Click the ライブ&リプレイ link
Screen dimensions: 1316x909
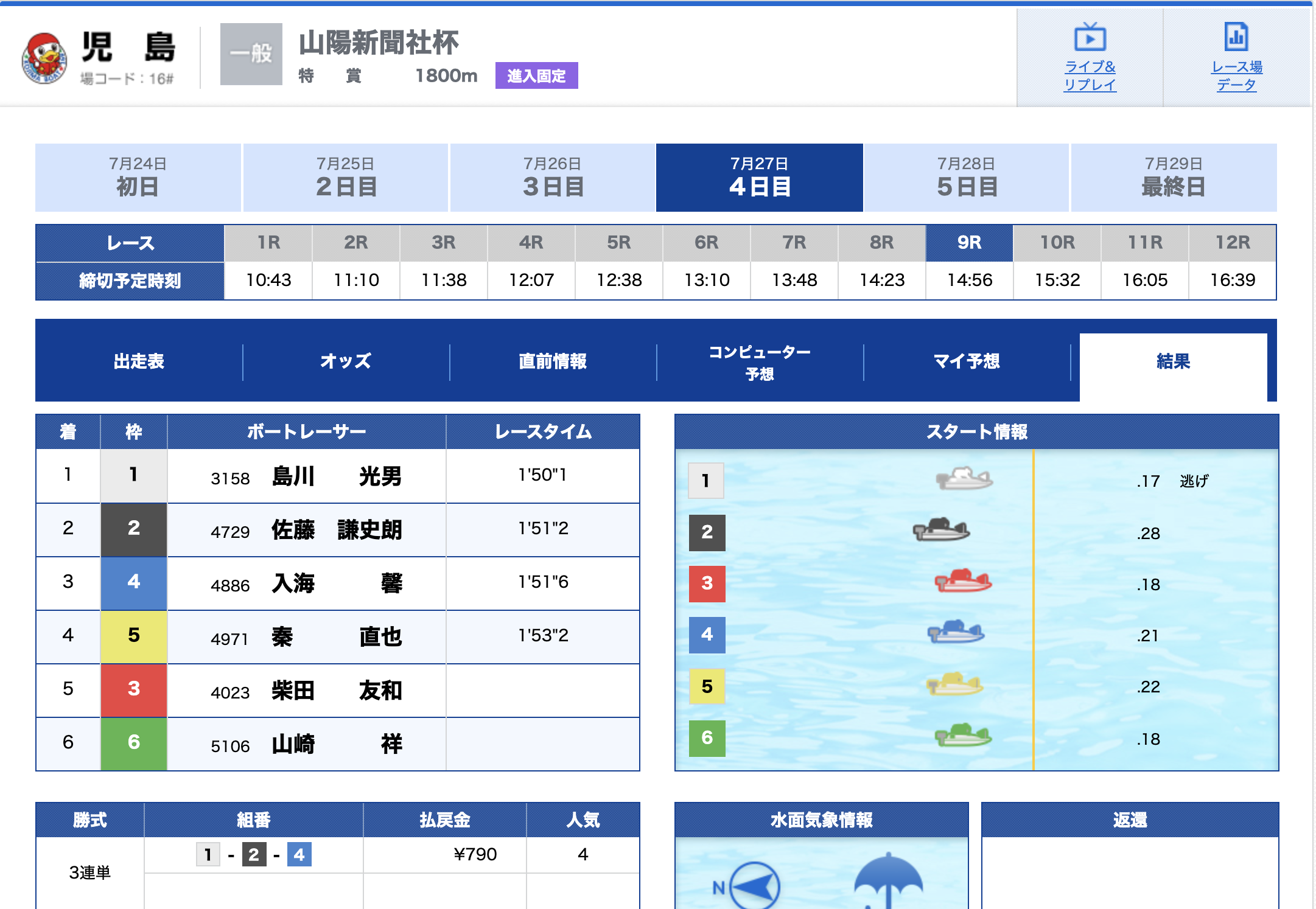pyautogui.click(x=1090, y=75)
